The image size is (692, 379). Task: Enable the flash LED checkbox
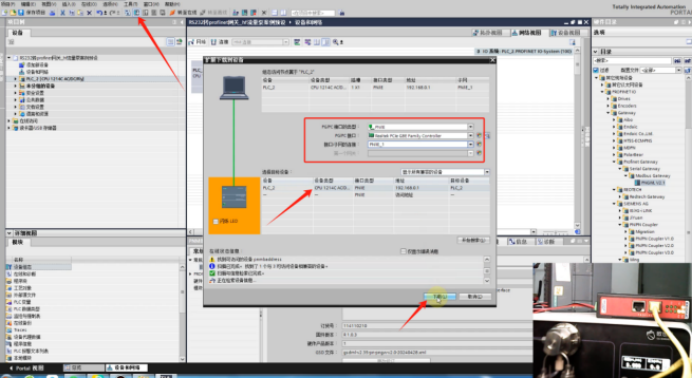[215, 221]
